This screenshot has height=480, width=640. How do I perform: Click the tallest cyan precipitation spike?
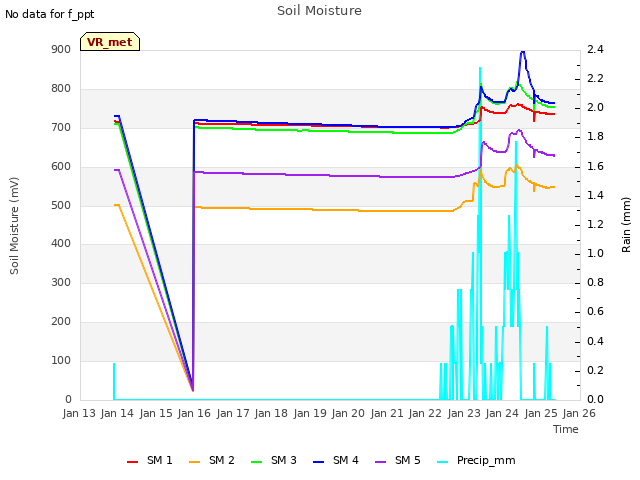pyautogui.click(x=480, y=69)
